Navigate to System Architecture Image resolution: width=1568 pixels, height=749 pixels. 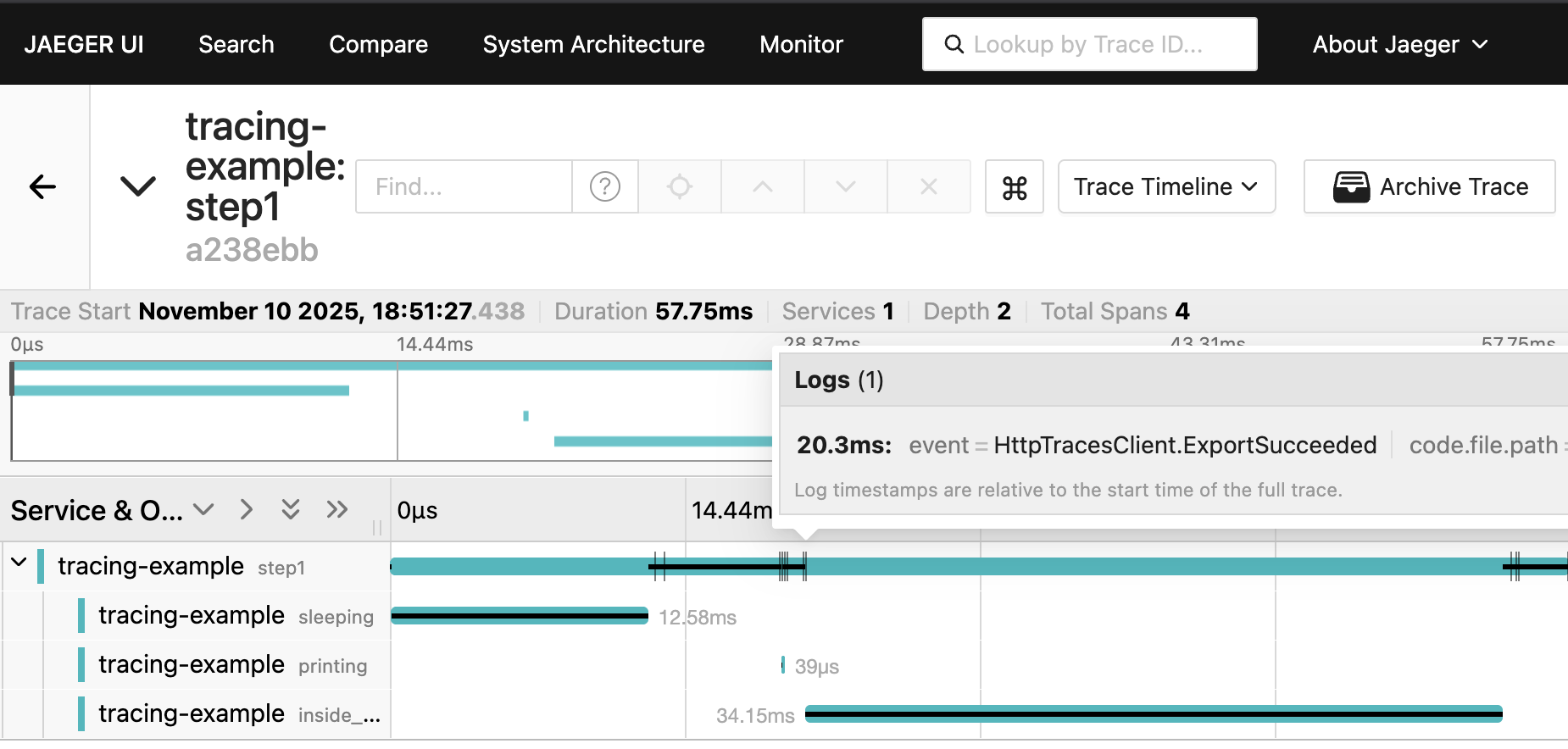pyautogui.click(x=593, y=44)
